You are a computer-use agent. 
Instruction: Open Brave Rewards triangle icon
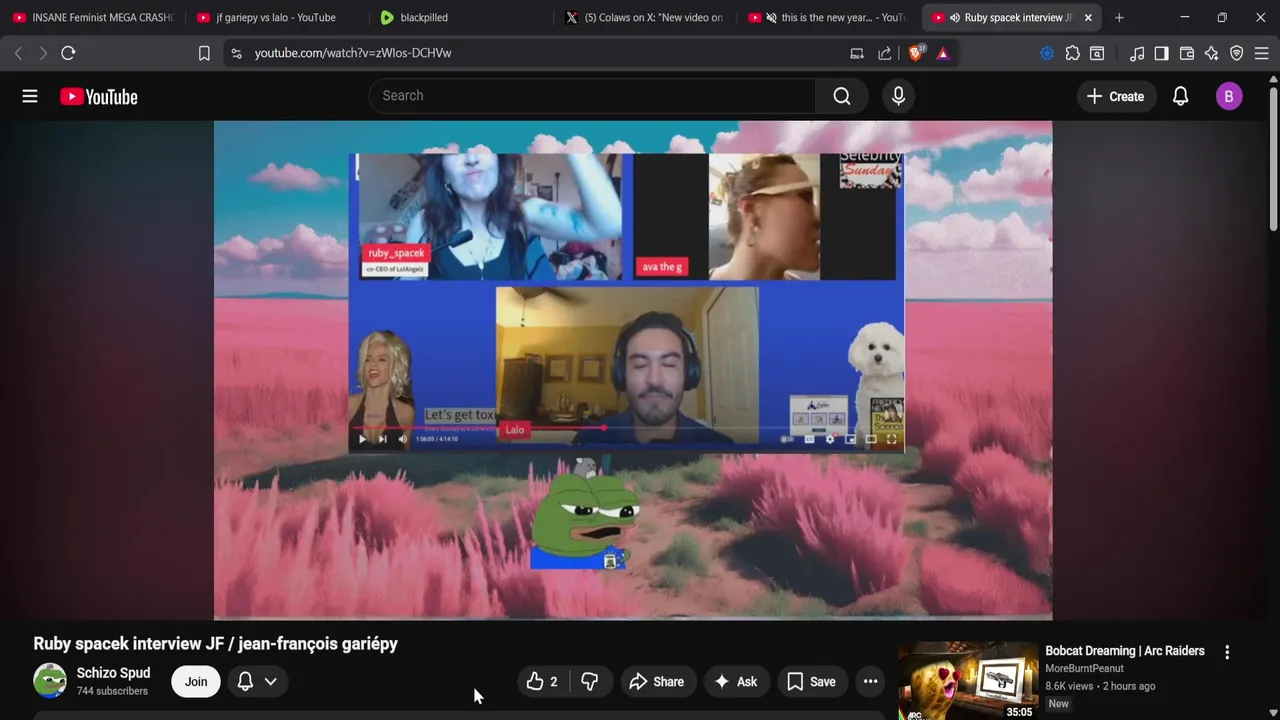943,53
